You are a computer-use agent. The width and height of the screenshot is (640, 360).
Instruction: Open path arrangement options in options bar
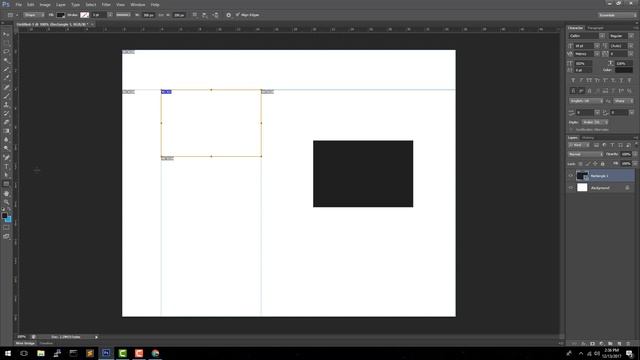(216, 15)
